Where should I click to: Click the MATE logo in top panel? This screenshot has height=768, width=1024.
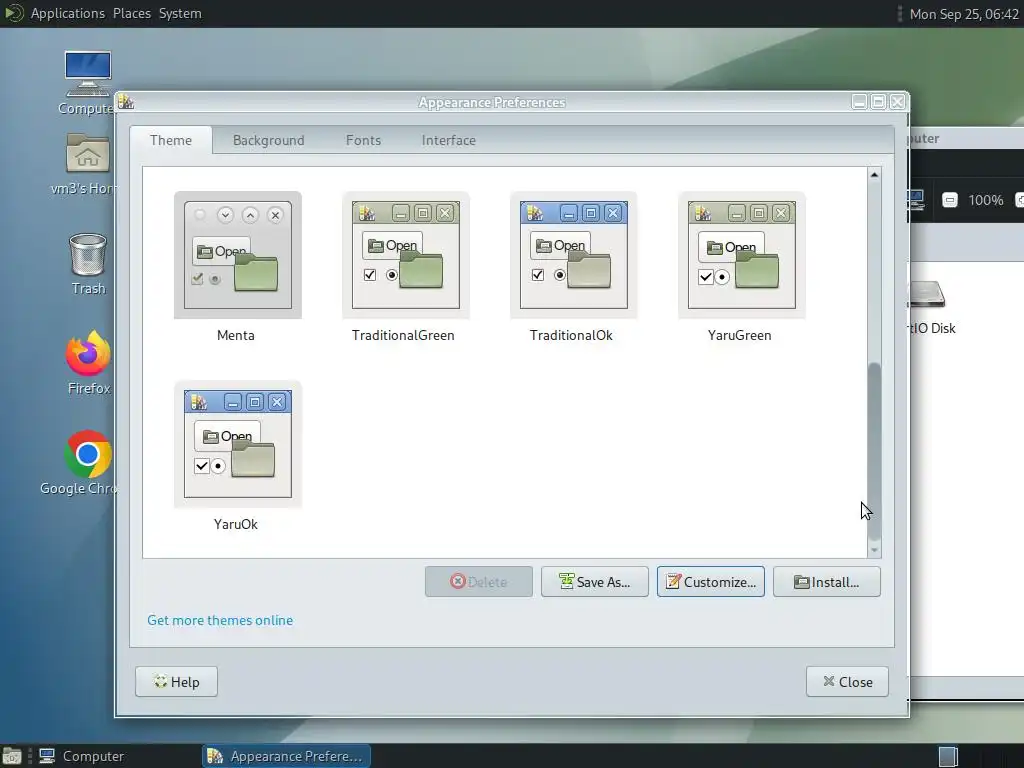(x=14, y=13)
